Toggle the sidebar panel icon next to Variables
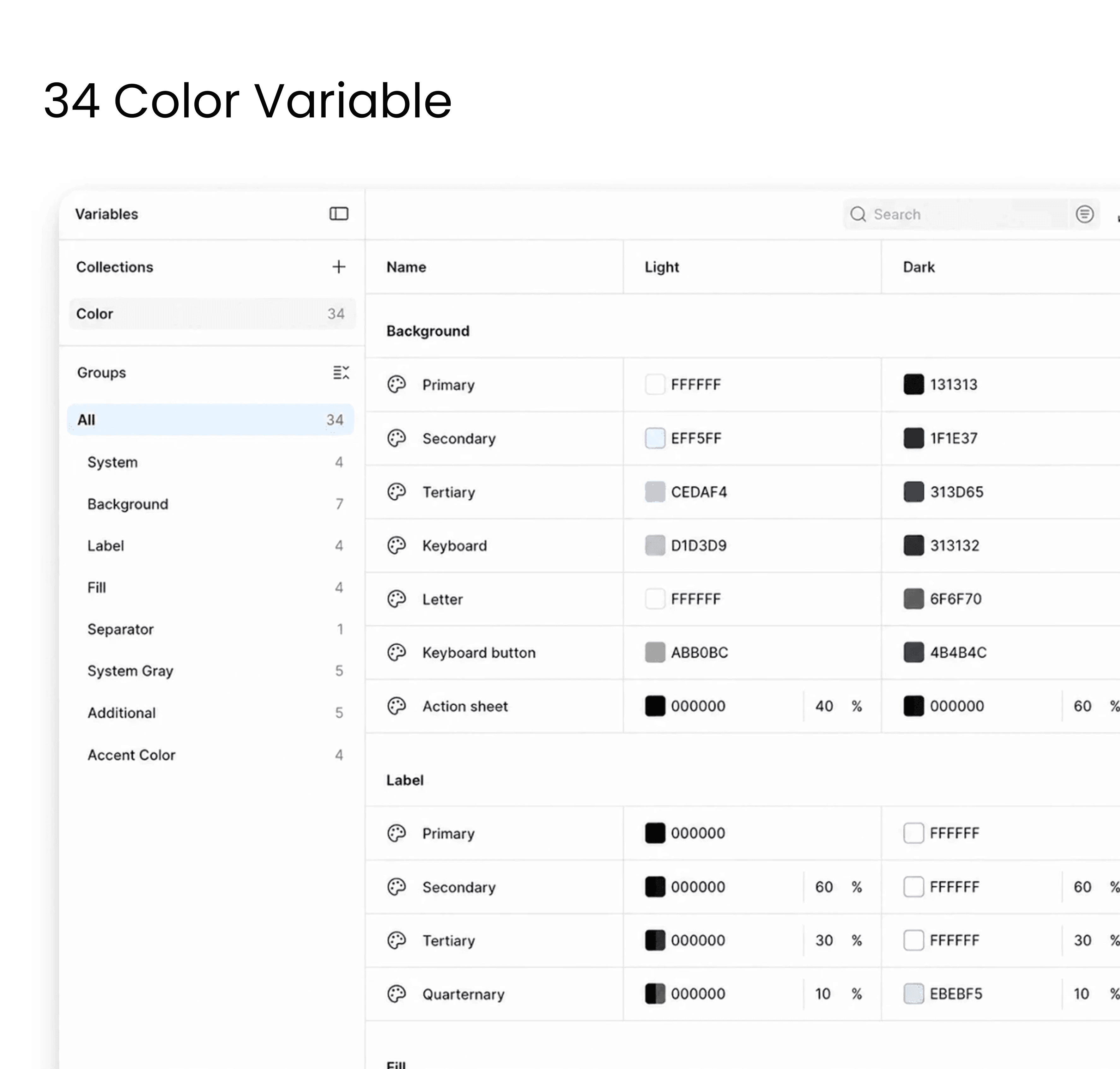The width and height of the screenshot is (1120, 1069). (x=339, y=214)
